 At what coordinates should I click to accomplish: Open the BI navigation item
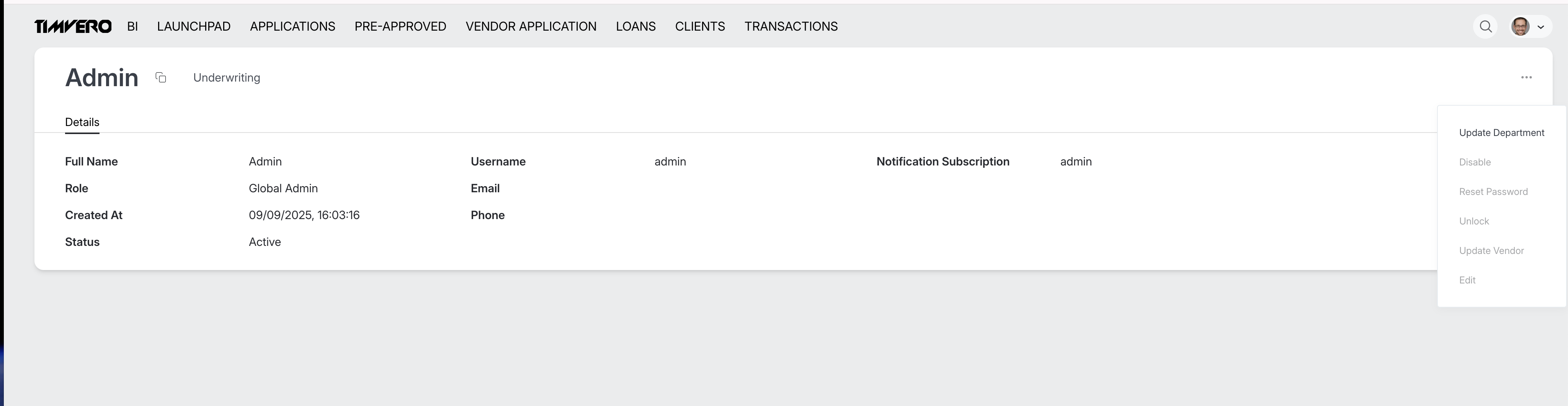tap(132, 26)
